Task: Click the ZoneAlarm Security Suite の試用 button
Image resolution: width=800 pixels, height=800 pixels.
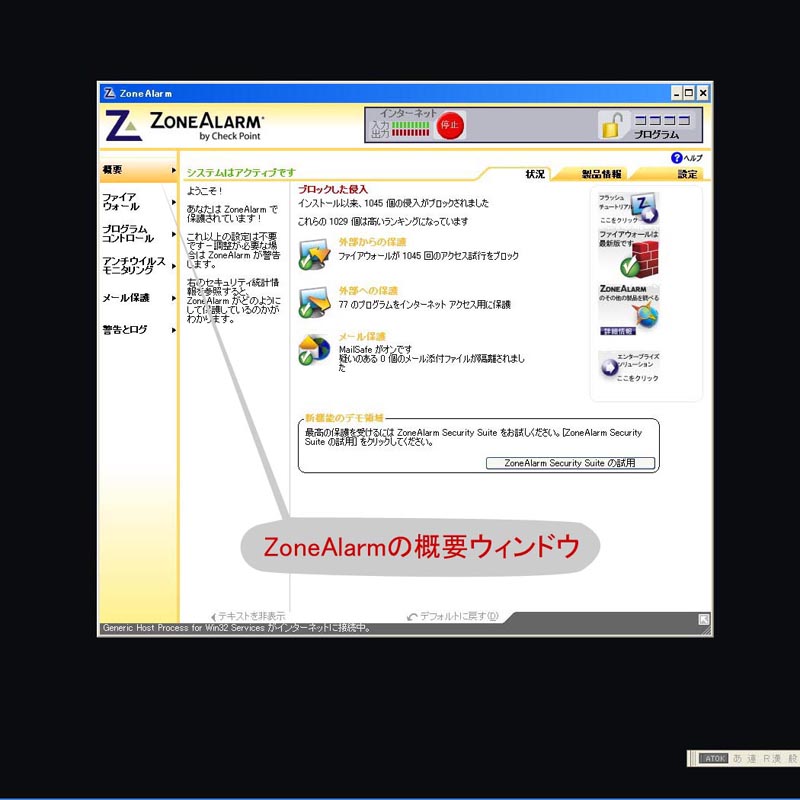Action: (x=570, y=463)
